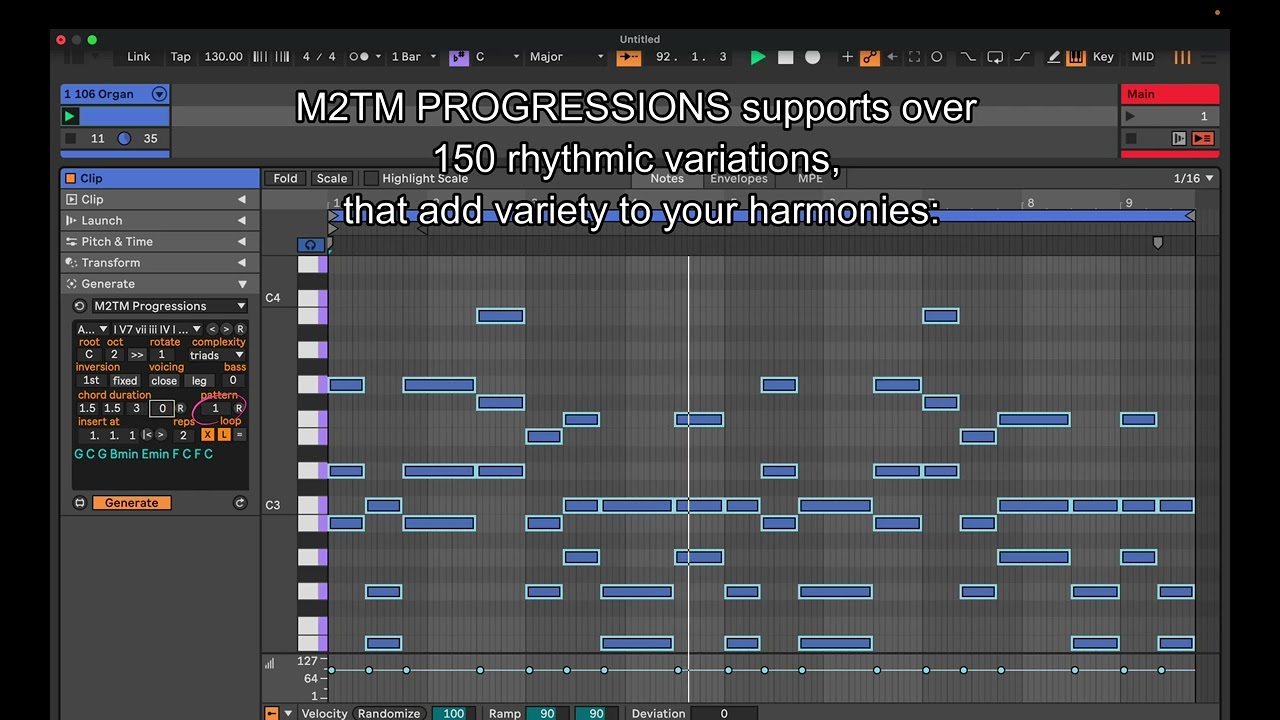Click the Organ track pan knob
The image size is (1280, 720).
click(124, 139)
